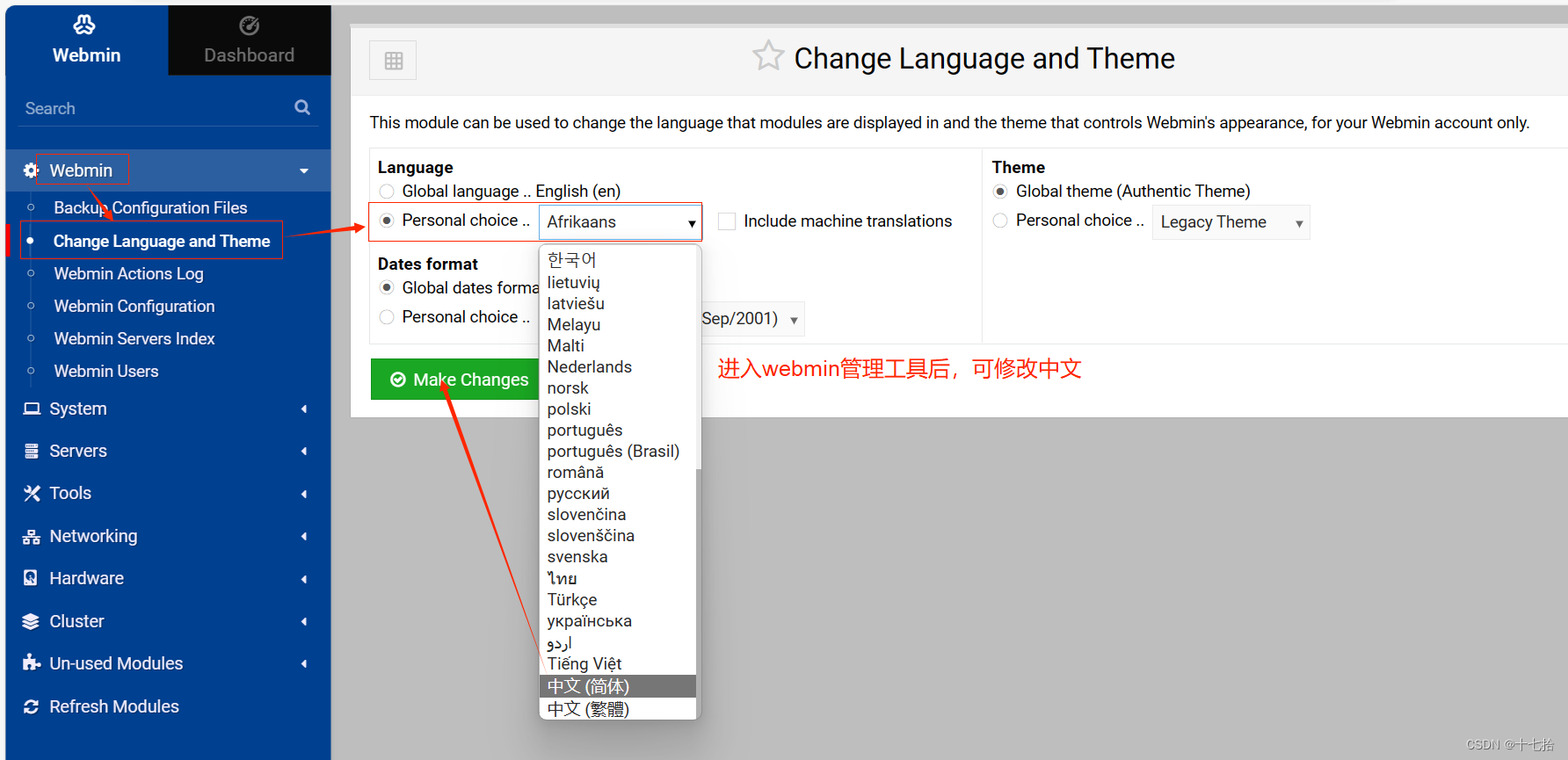The height and width of the screenshot is (760, 1568).
Task: Mark page as favorite with star icon
Action: click(768, 56)
